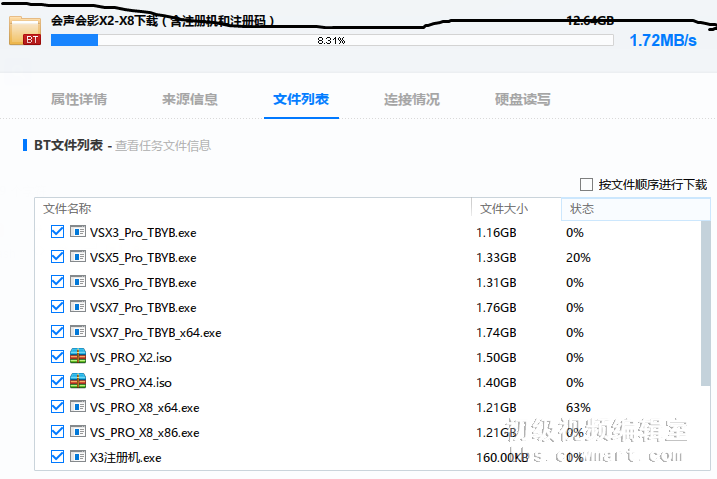Select file name VSX7_Pro_TBYB_x64.exe
The width and height of the screenshot is (717, 479).
click(x=155, y=333)
